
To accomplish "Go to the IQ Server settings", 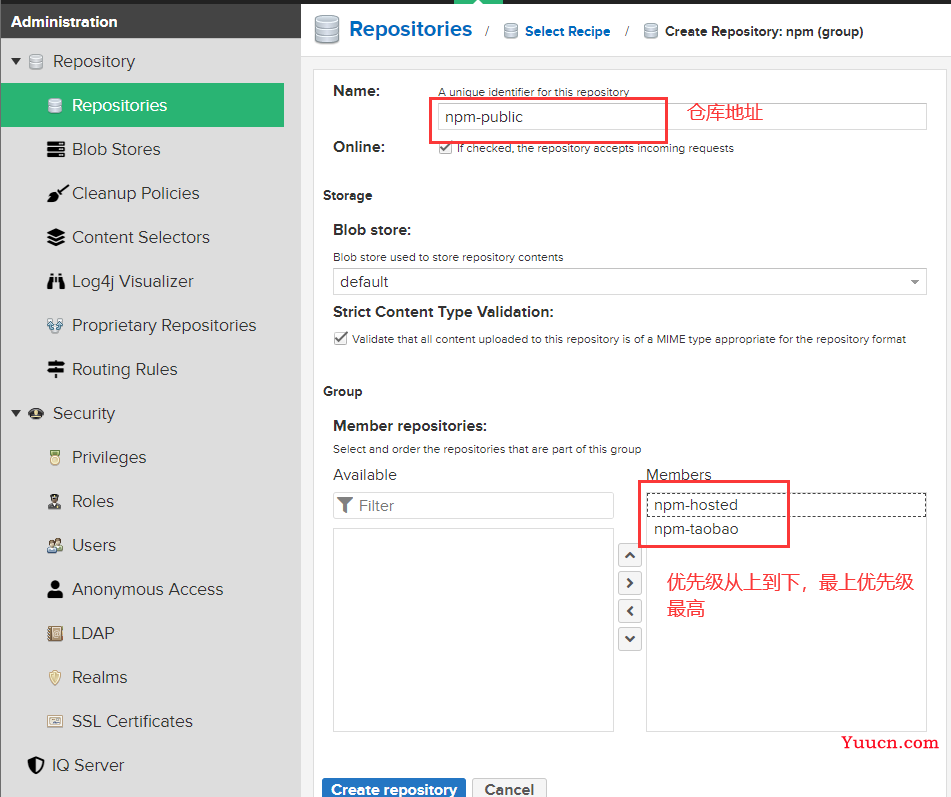I will [x=87, y=765].
